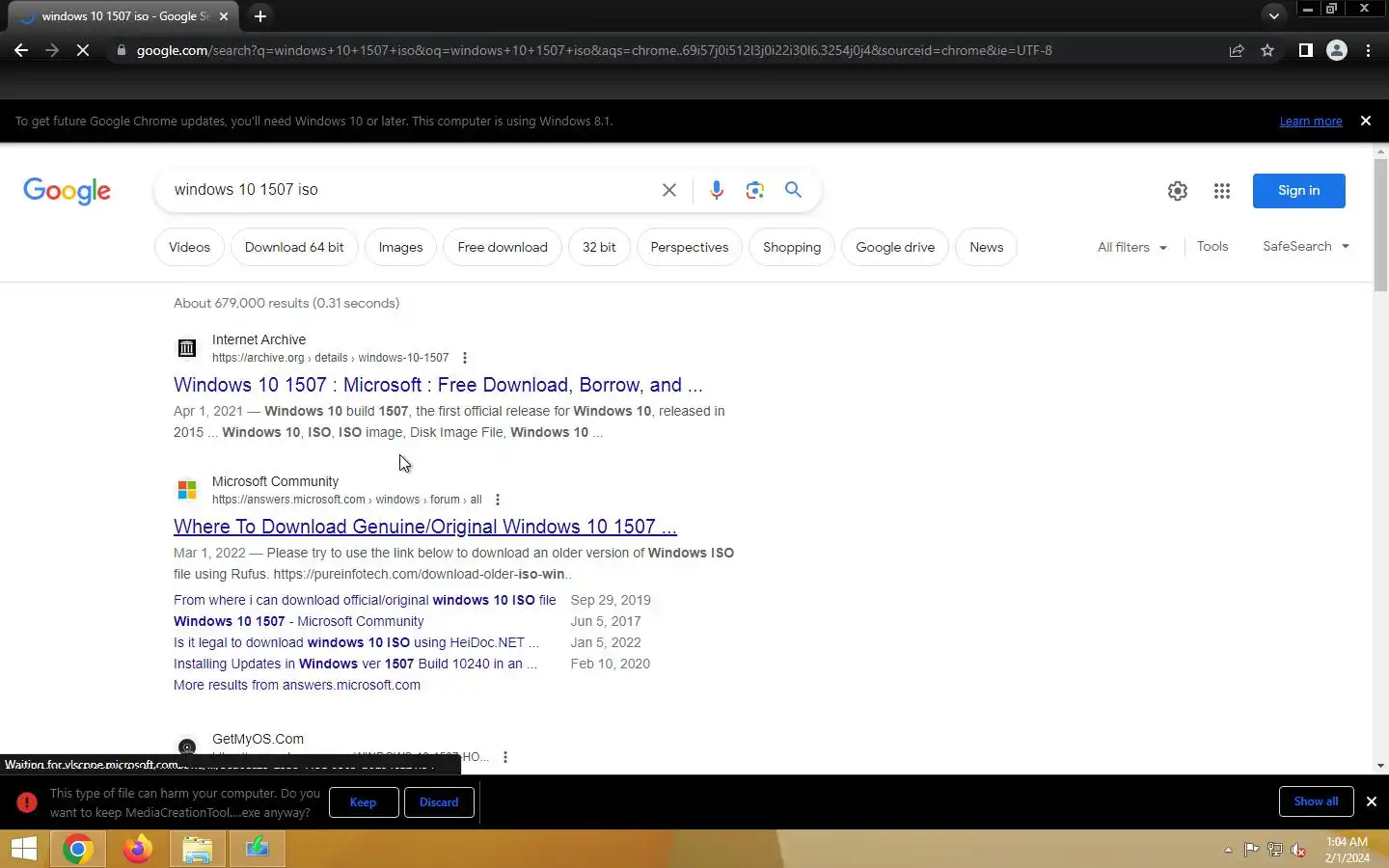The image size is (1389, 868).
Task: Open a new browser tab
Action: tap(259, 16)
